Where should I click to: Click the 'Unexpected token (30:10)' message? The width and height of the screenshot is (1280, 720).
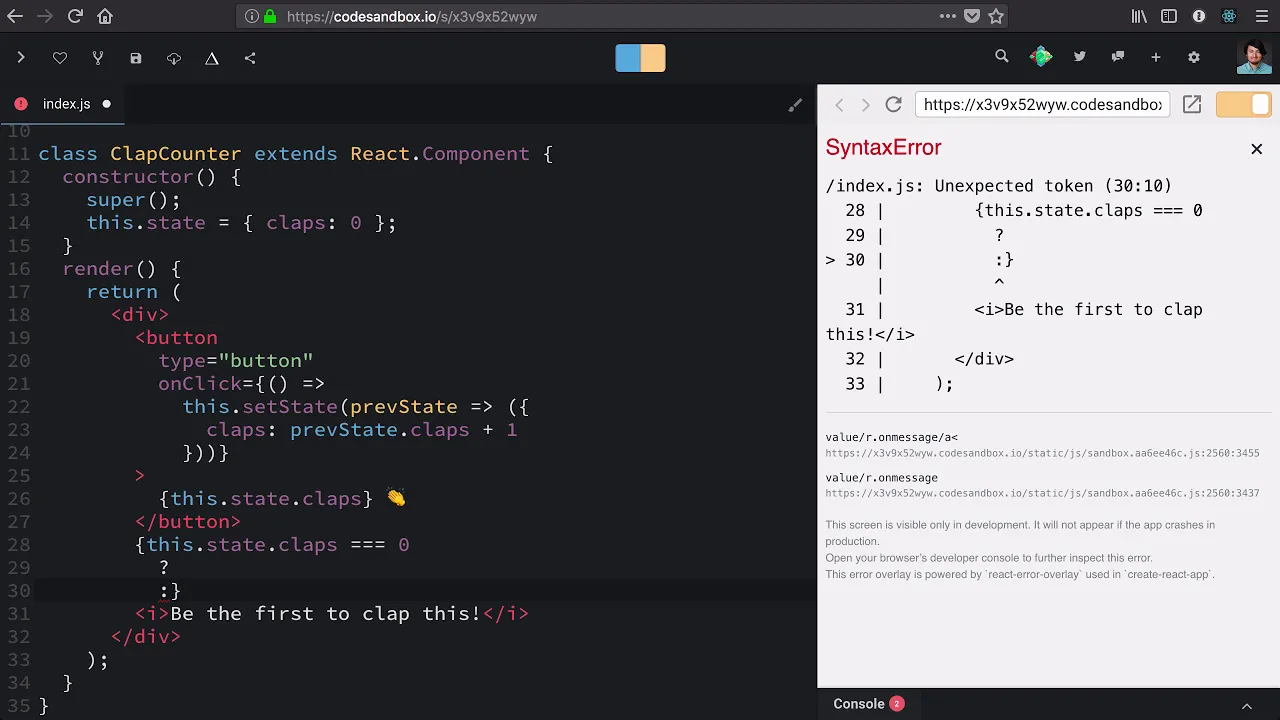[1053, 186]
